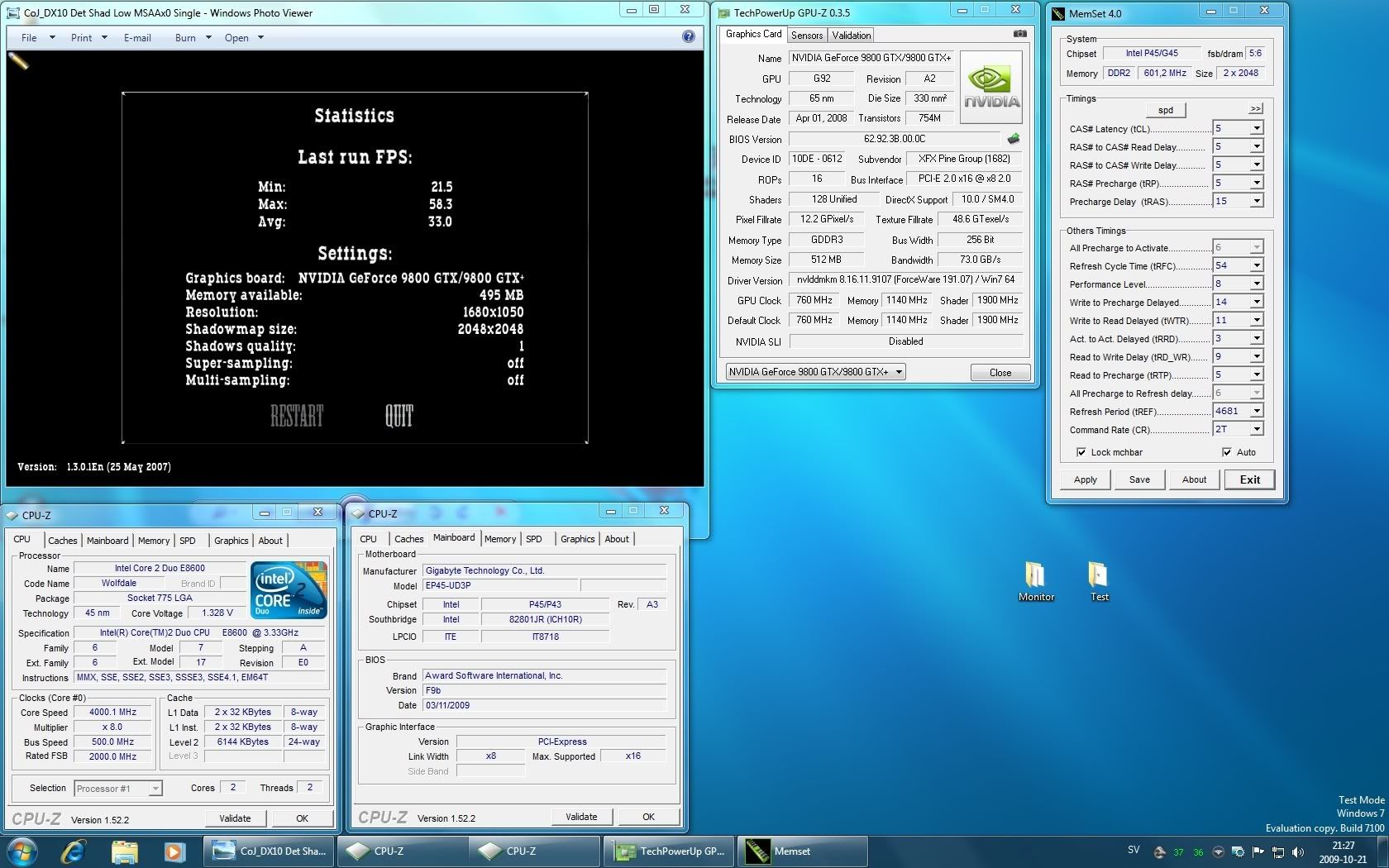Click the NVIDIA logo in GPU-Z
The height and width of the screenshot is (868, 1389).
click(991, 88)
